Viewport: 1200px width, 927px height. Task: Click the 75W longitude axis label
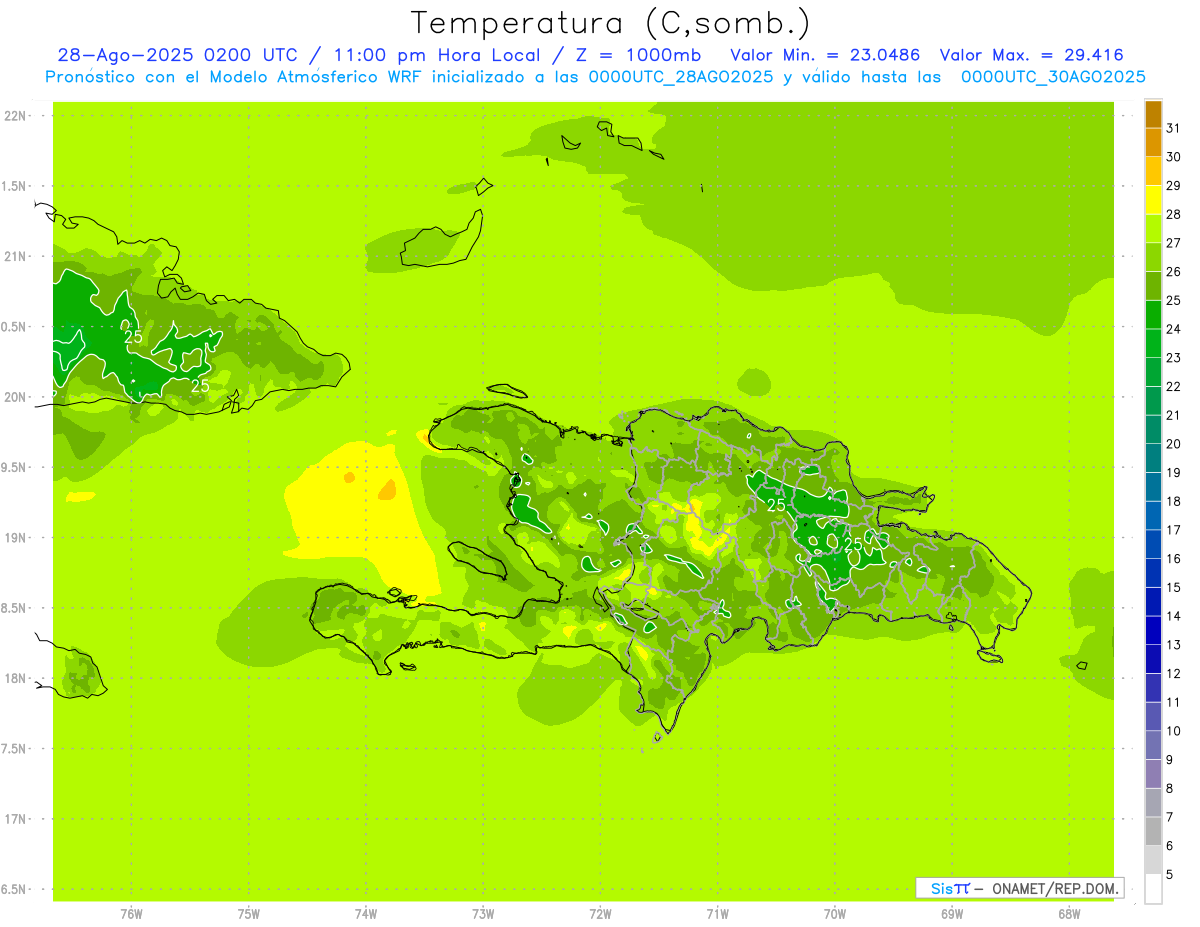click(x=249, y=913)
